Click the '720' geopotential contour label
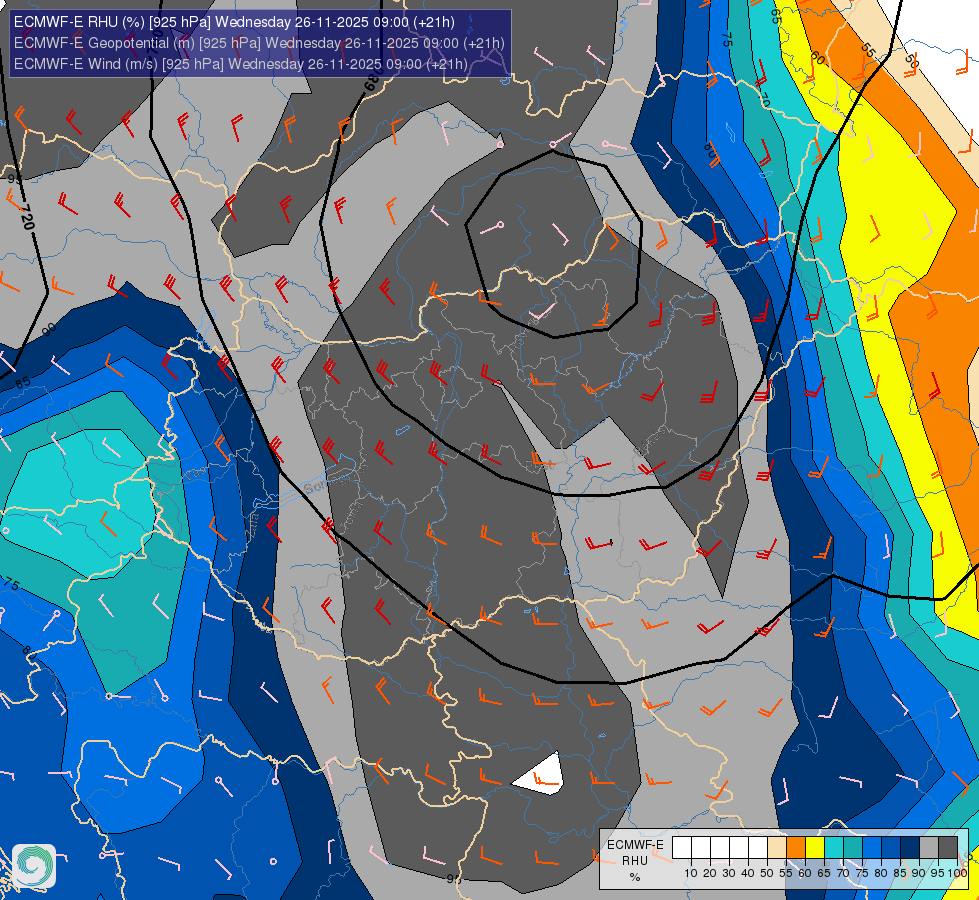This screenshot has width=979, height=900. pyautogui.click(x=26, y=216)
